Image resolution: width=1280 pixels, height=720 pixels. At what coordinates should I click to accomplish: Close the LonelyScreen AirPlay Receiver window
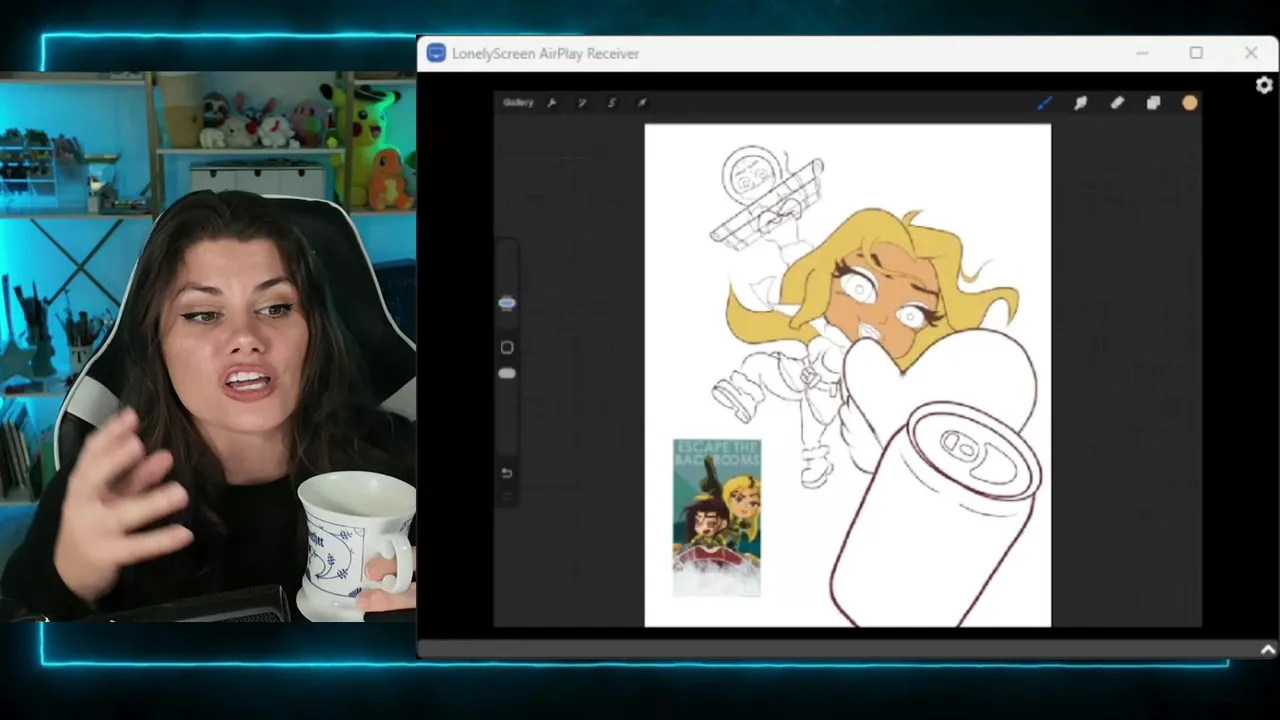[1251, 53]
